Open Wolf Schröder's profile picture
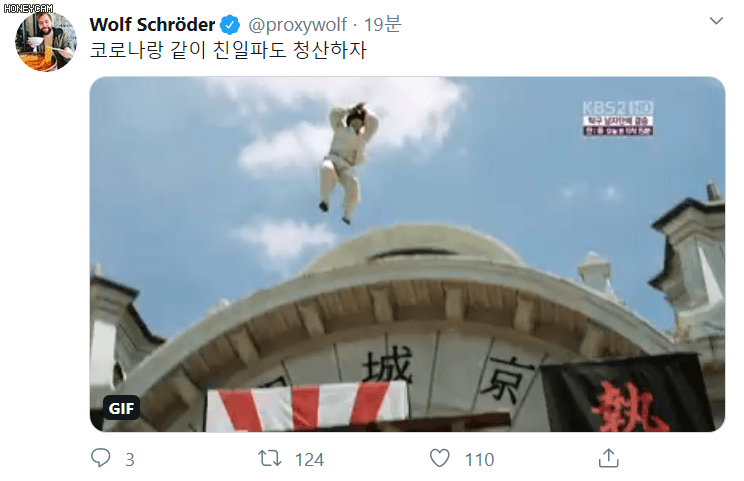The width and height of the screenshot is (744, 481). (46, 41)
